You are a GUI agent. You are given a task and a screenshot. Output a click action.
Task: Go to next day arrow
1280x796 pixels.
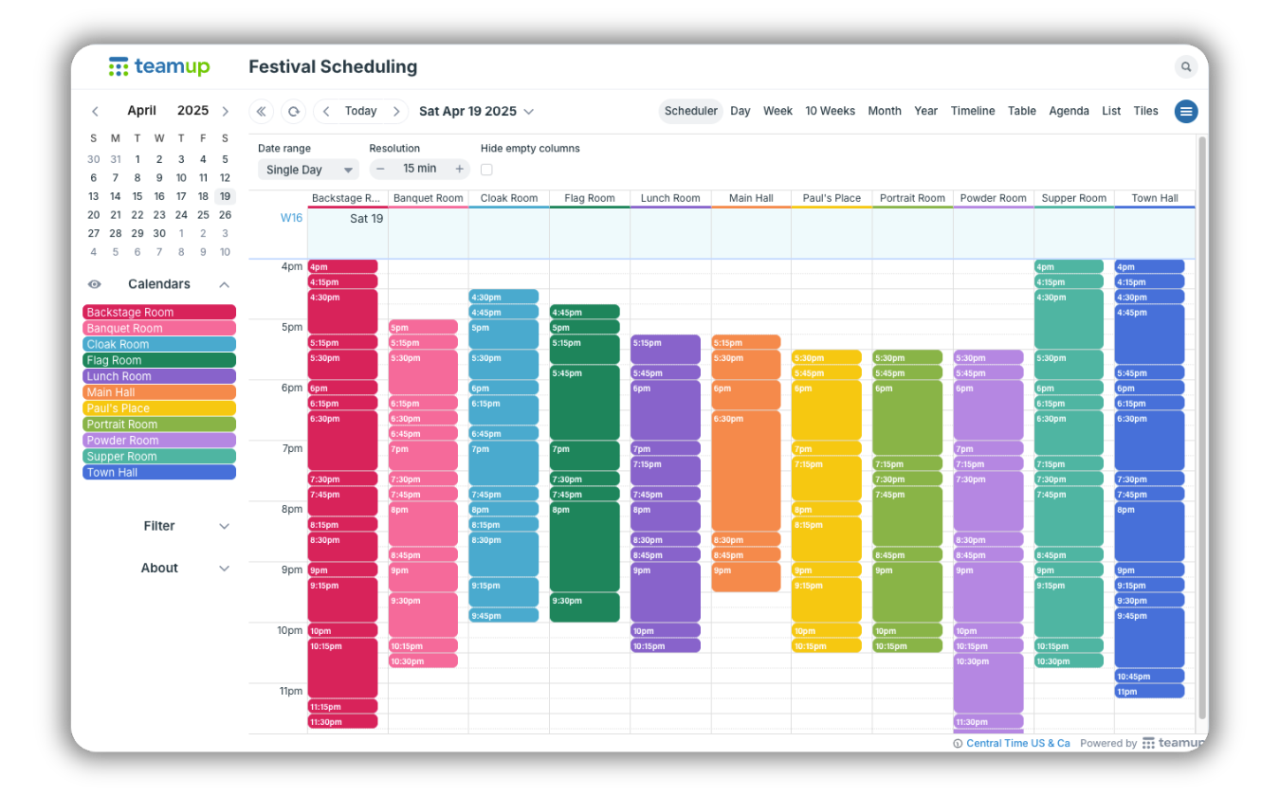tap(397, 111)
